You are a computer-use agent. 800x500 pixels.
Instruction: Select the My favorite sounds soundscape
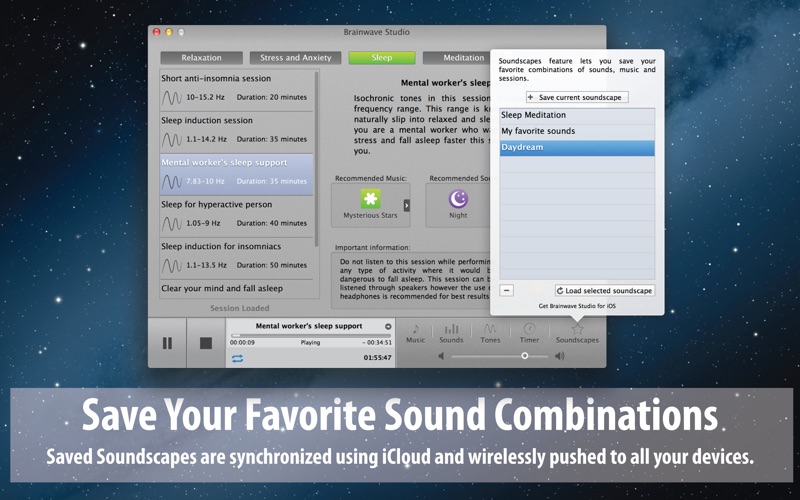(x=577, y=131)
